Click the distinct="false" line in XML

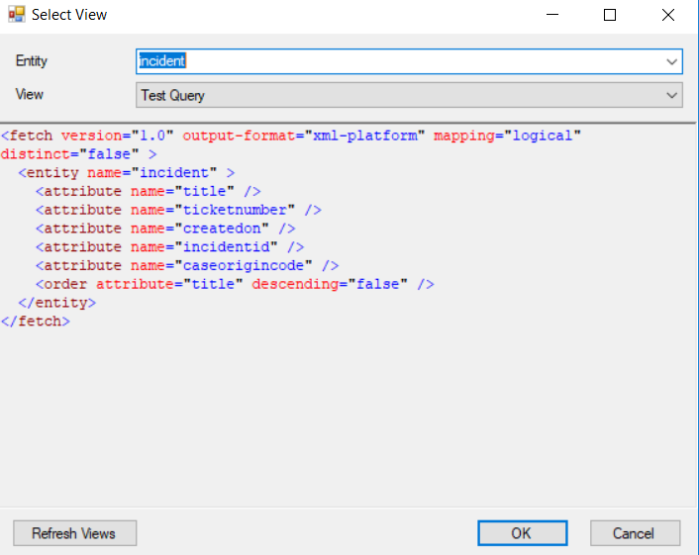click(x=78, y=154)
